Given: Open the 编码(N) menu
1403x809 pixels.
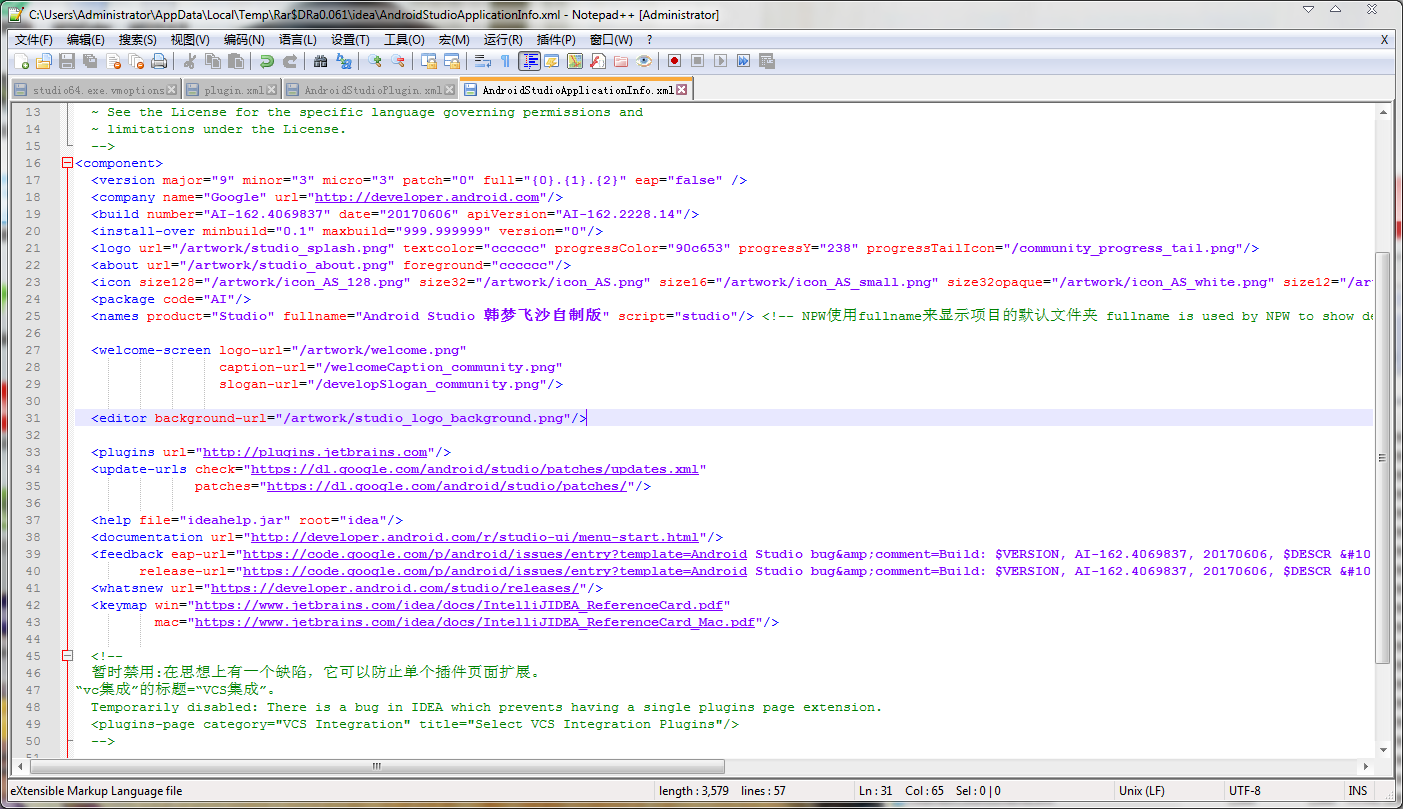Looking at the screenshot, I should [244, 40].
